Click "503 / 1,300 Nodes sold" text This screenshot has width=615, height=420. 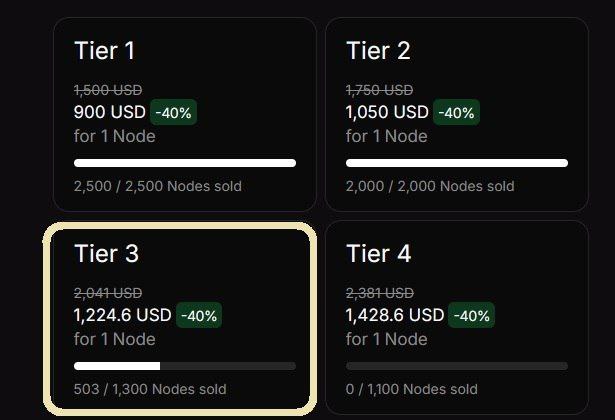(x=150, y=389)
